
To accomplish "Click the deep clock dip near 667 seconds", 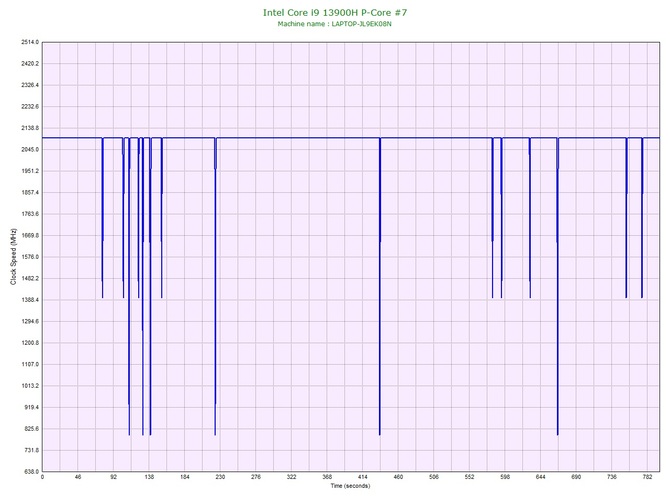I will [x=558, y=286].
